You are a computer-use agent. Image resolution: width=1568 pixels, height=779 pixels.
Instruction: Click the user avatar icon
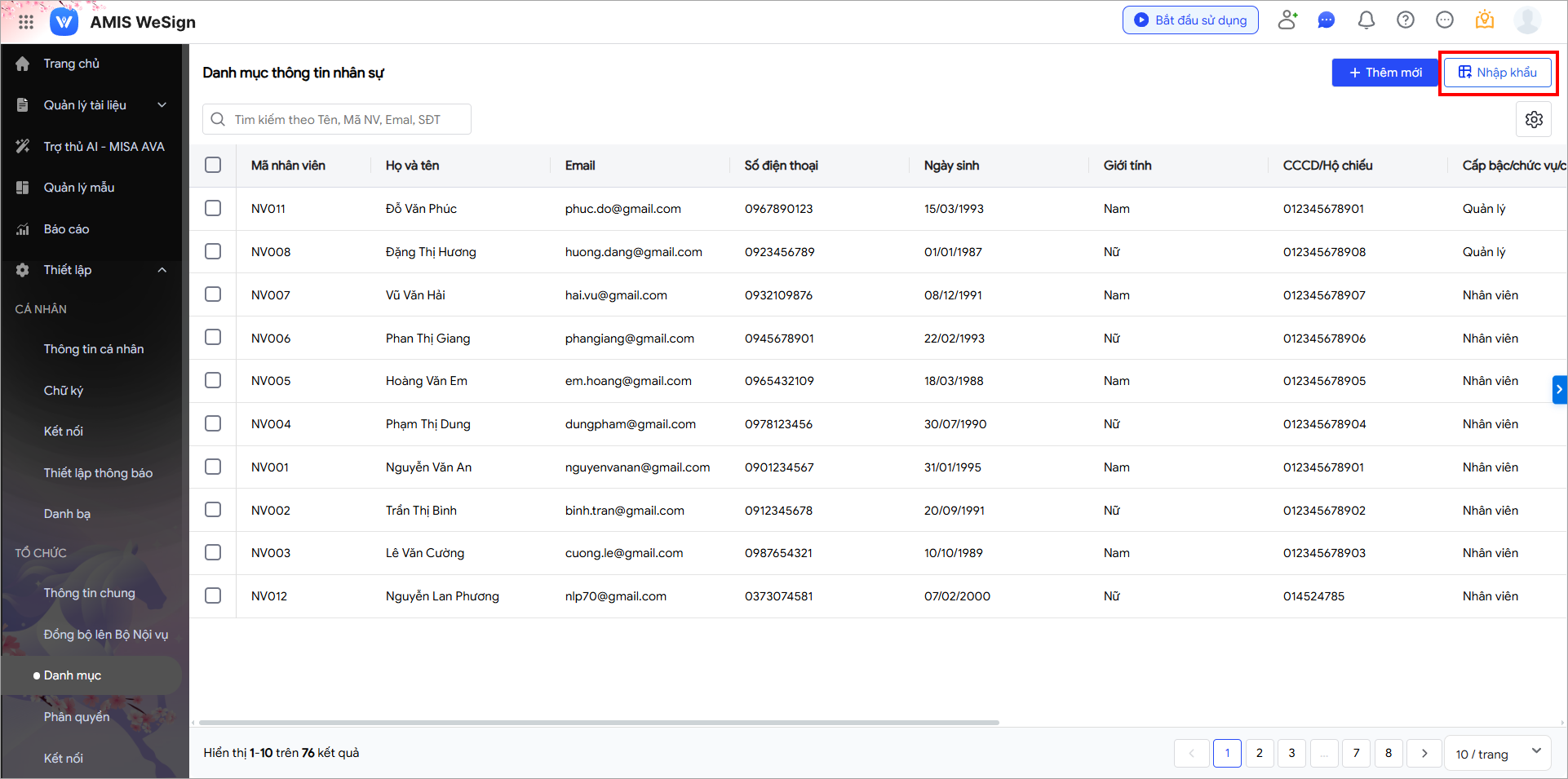[1526, 20]
